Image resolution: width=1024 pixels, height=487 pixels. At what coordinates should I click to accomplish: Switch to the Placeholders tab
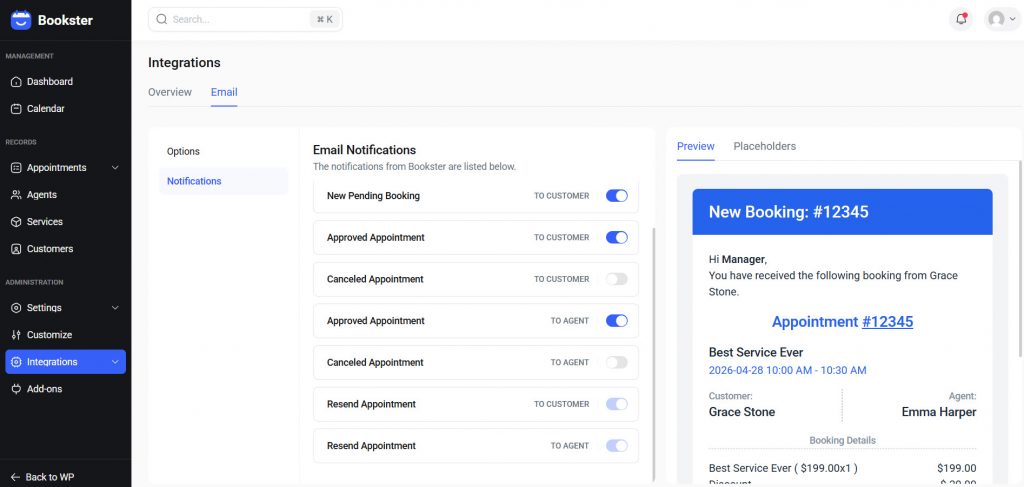click(x=765, y=146)
